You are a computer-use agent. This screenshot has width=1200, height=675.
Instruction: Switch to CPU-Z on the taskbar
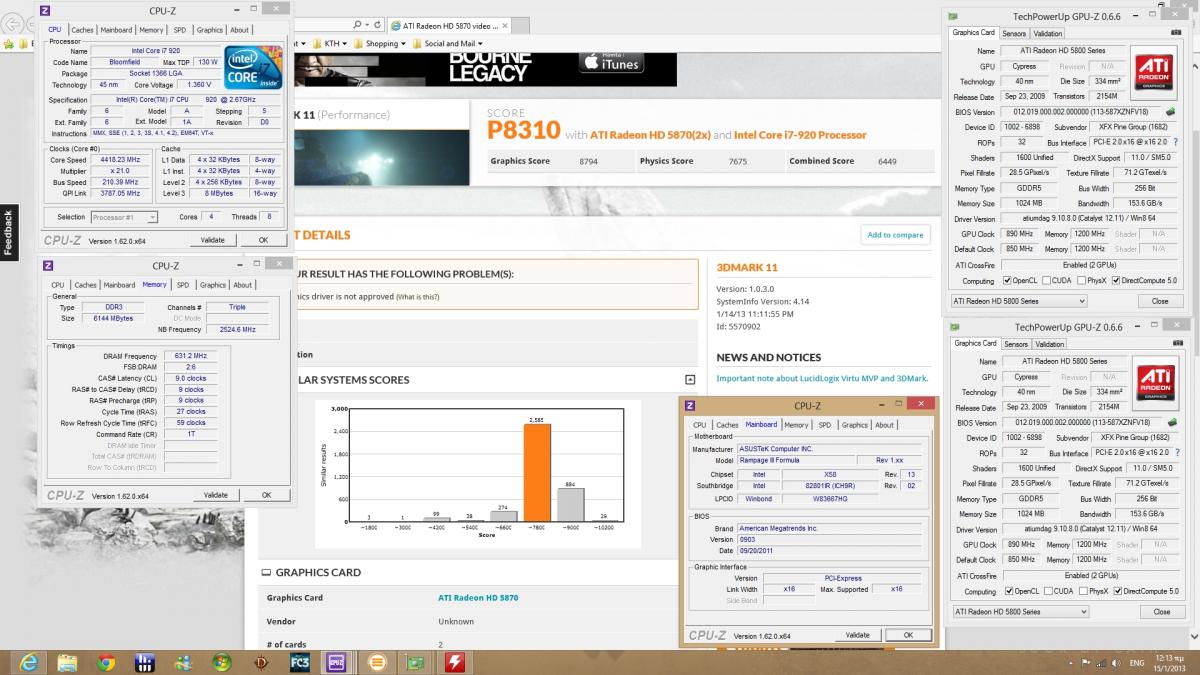click(x=337, y=661)
